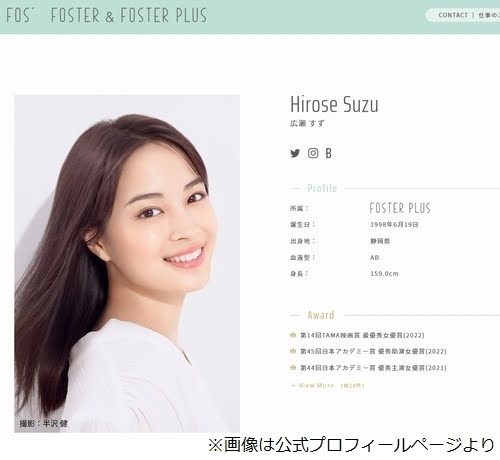Viewport: 500px width, 460px height.
Task: Click the Profile section heading
Action: [x=322, y=188]
